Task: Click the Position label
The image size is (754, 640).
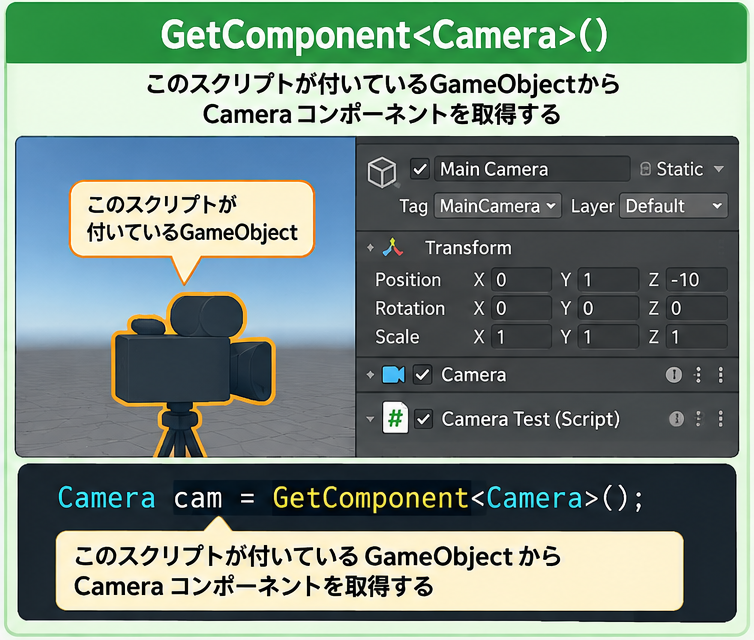Action: tap(408, 280)
